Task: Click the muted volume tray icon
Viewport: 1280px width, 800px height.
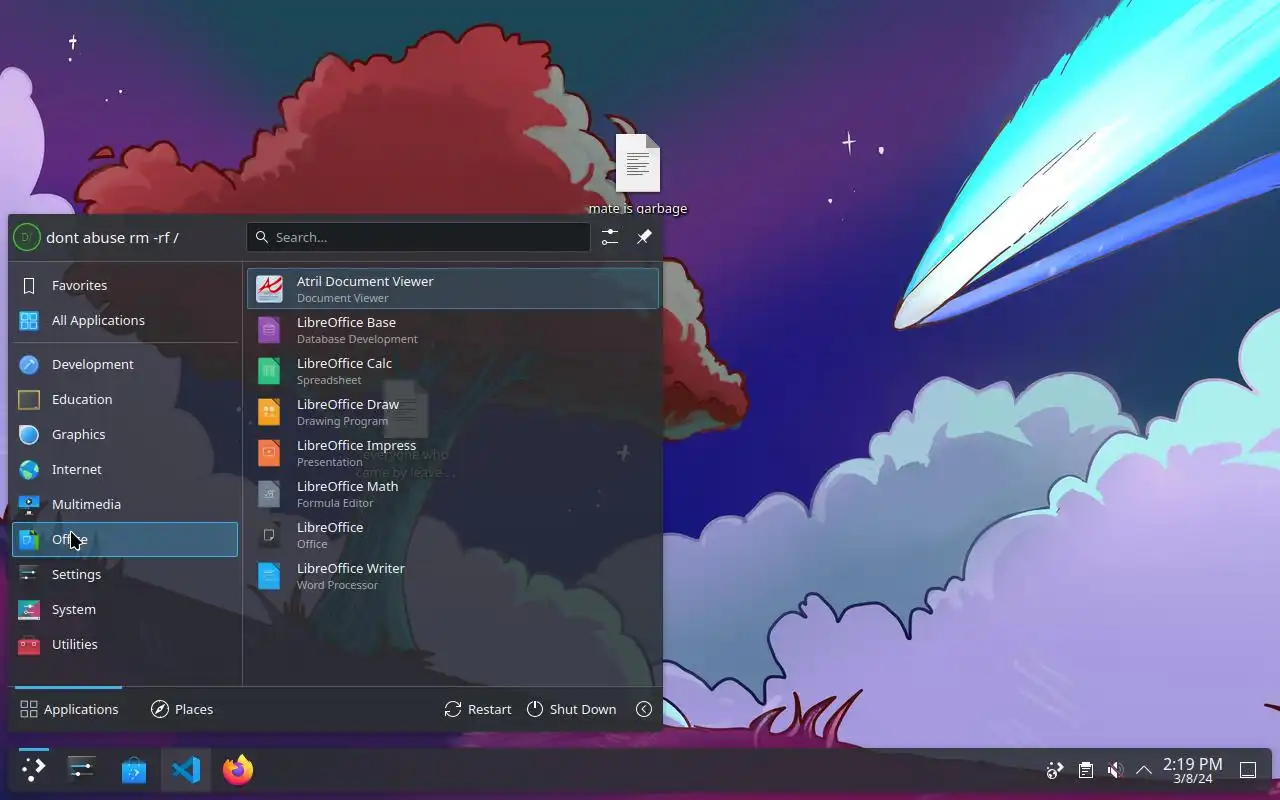Action: [1115, 770]
